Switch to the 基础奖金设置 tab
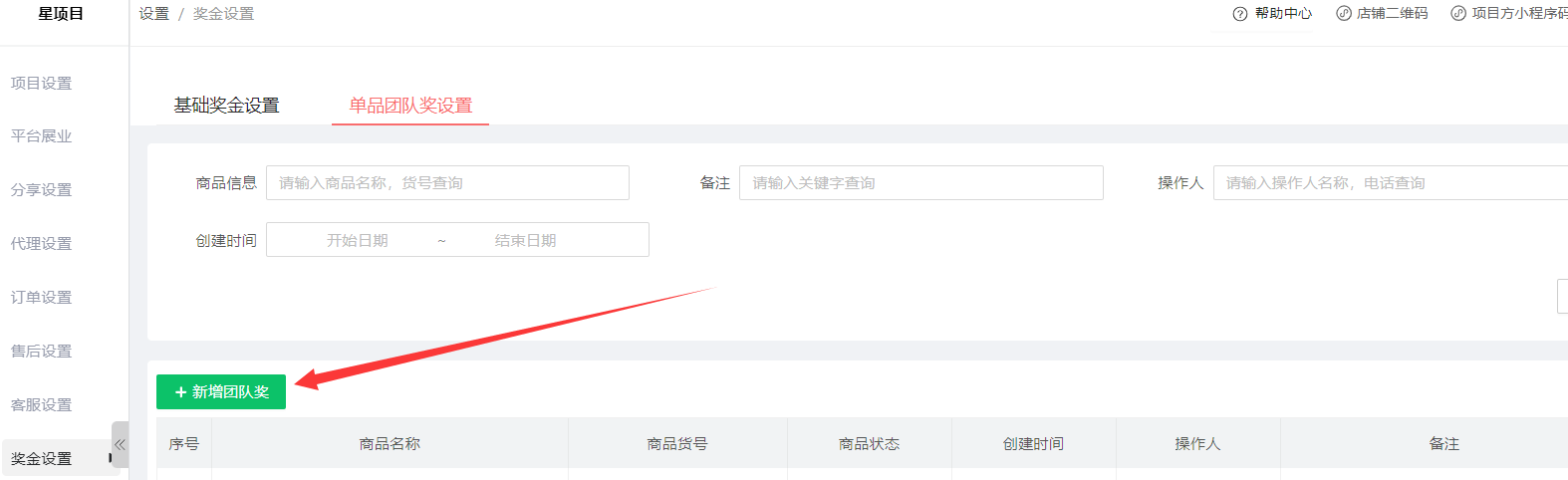The width and height of the screenshot is (1568, 480). click(x=226, y=106)
